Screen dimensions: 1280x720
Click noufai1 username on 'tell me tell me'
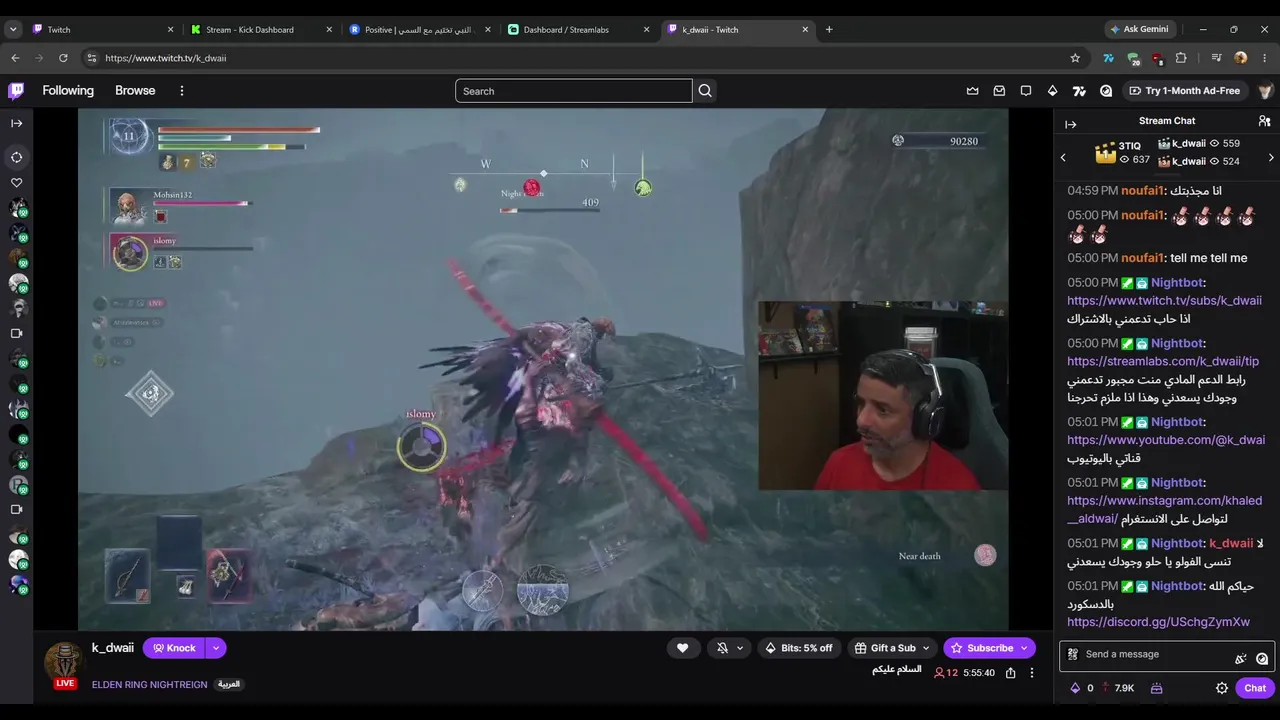[x=1143, y=258]
